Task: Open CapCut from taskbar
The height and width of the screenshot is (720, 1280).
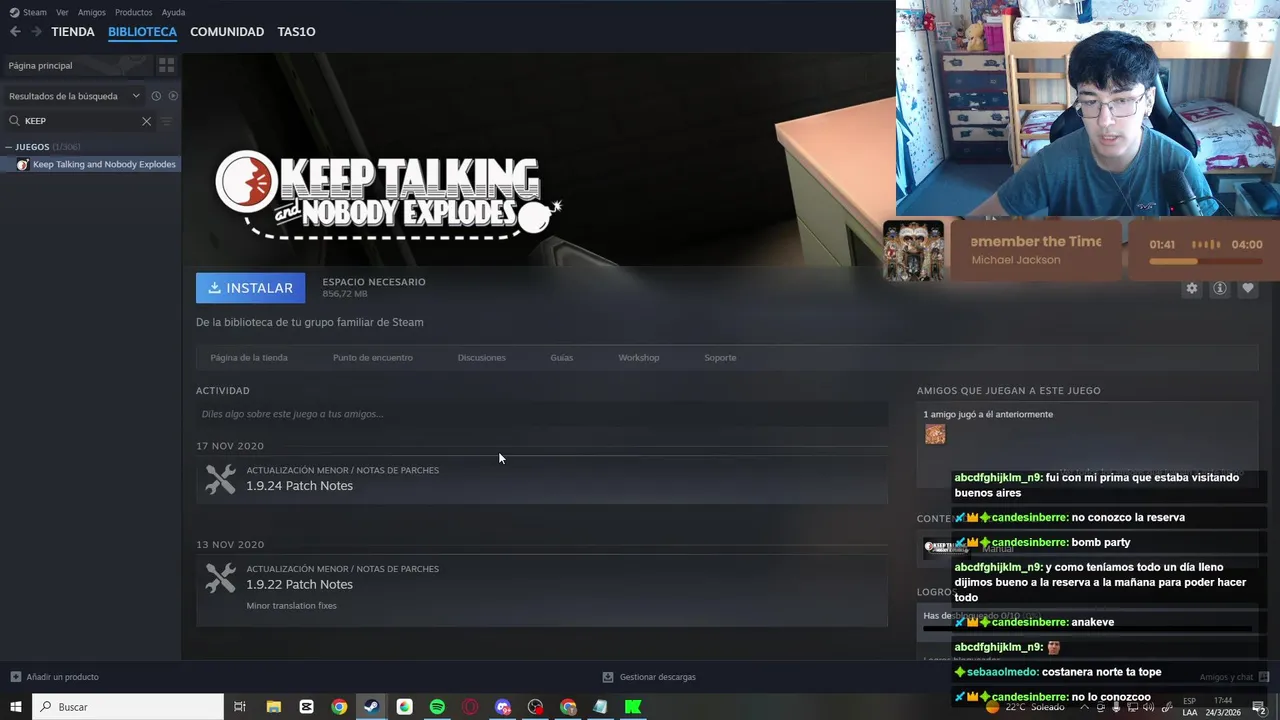Action: pyautogui.click(x=306, y=707)
